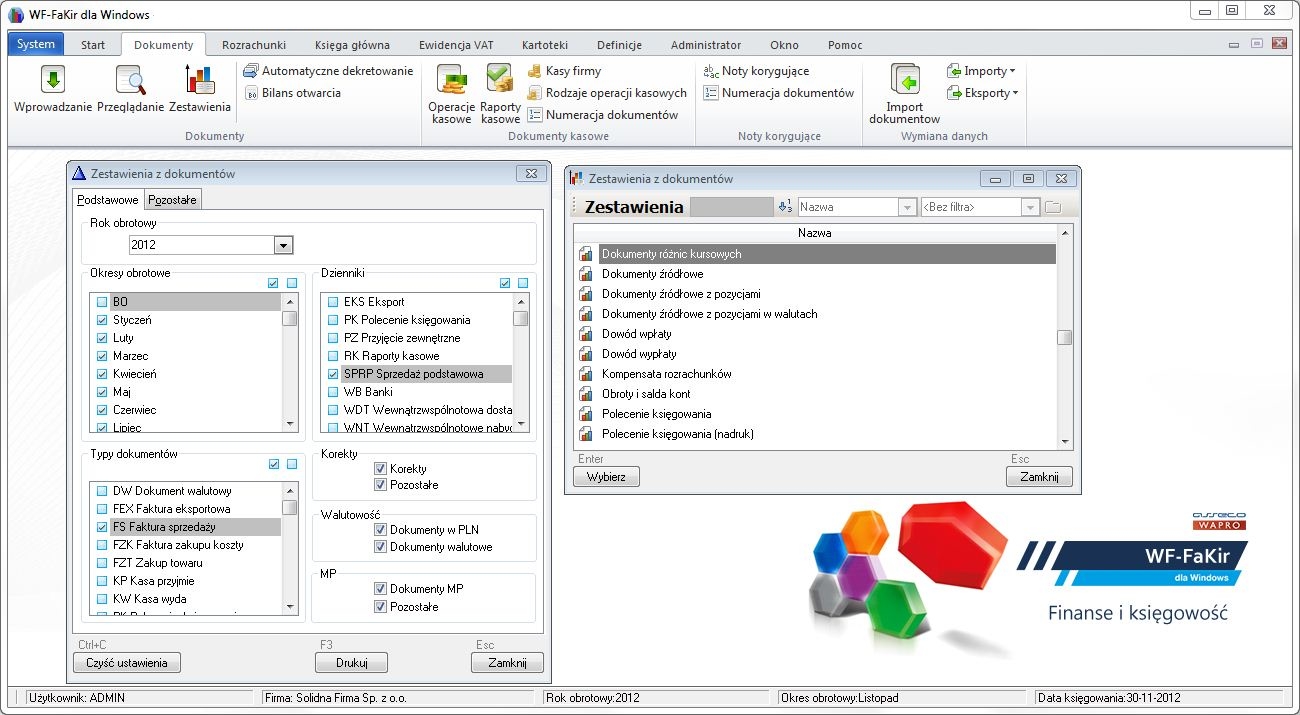Open System menu
Screen dimensions: 1300x715
click(36, 44)
